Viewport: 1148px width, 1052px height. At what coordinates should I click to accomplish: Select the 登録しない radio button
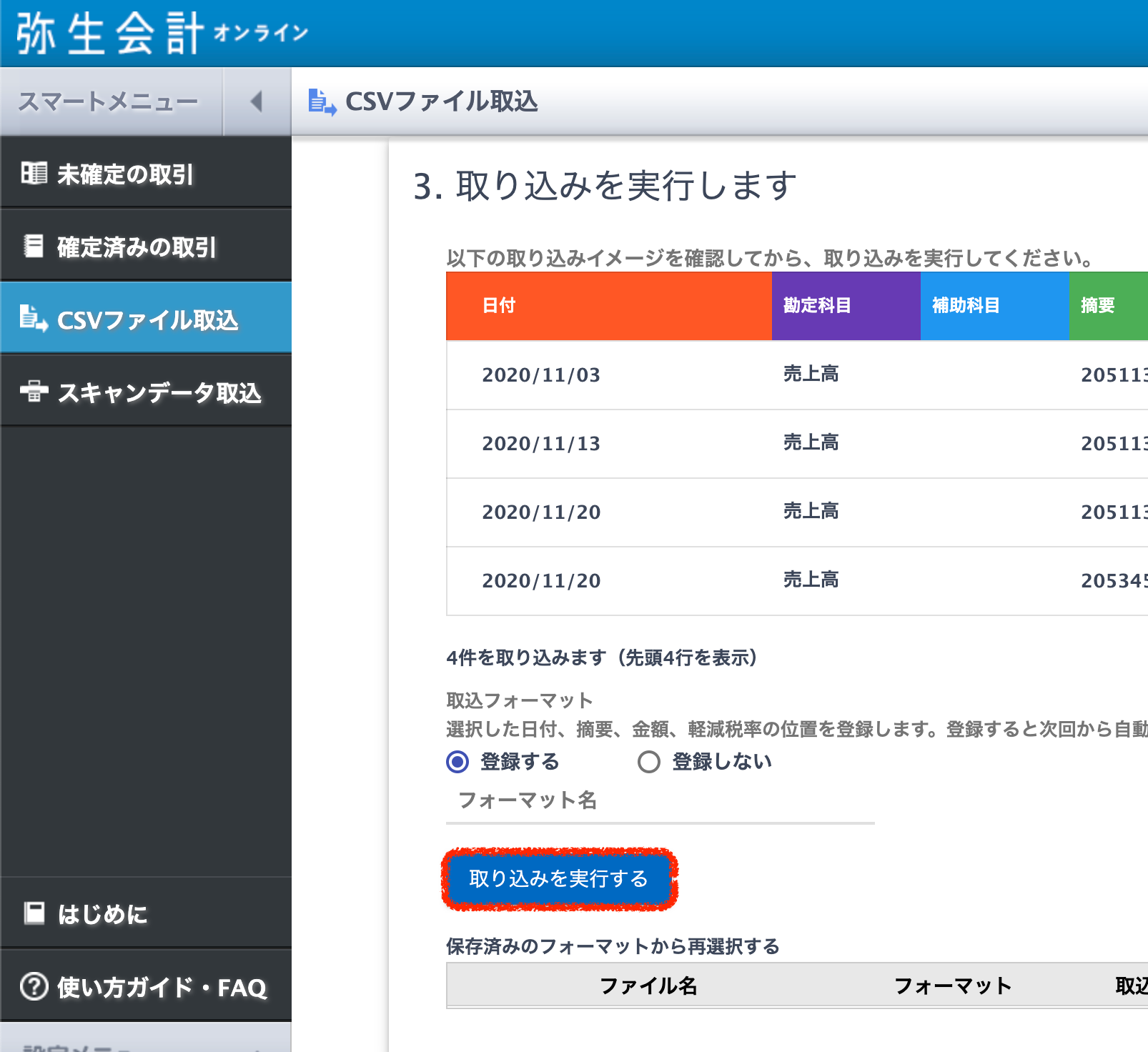click(x=649, y=762)
